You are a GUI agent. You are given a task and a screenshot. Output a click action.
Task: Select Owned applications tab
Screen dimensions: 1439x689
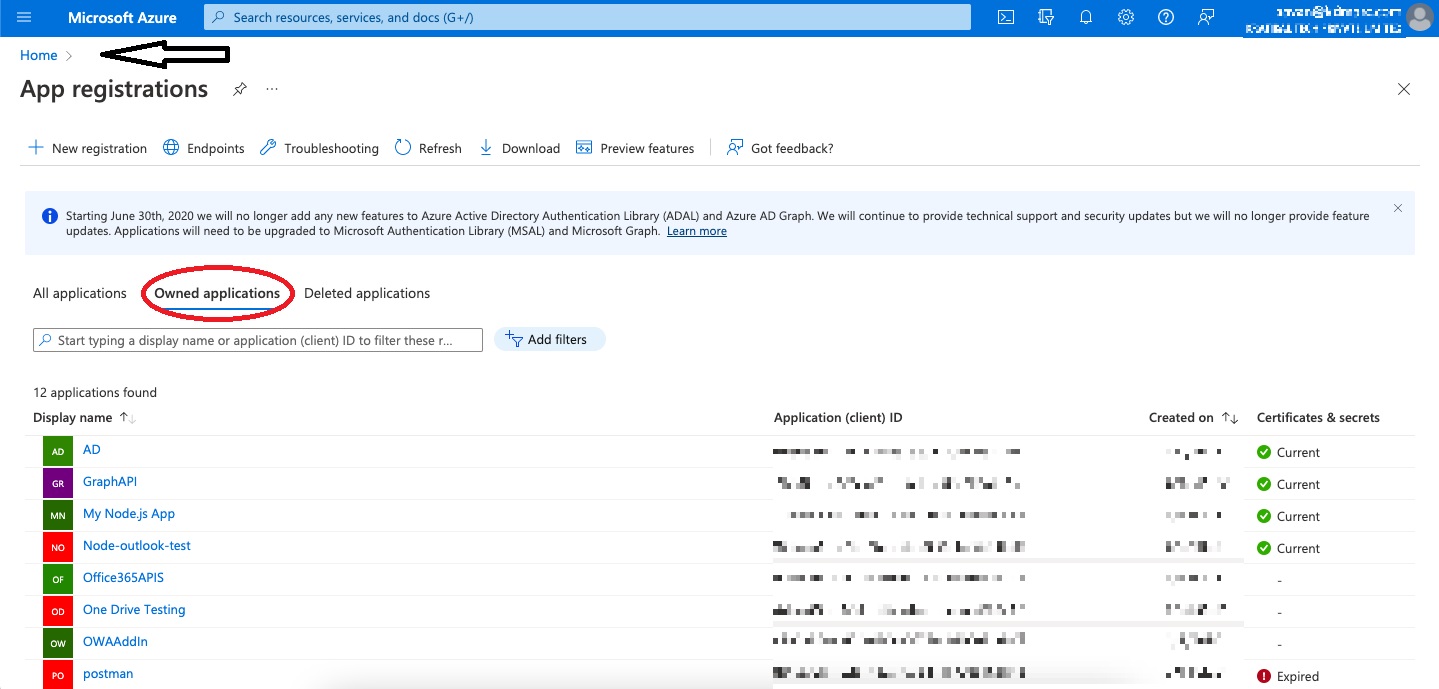pos(217,293)
